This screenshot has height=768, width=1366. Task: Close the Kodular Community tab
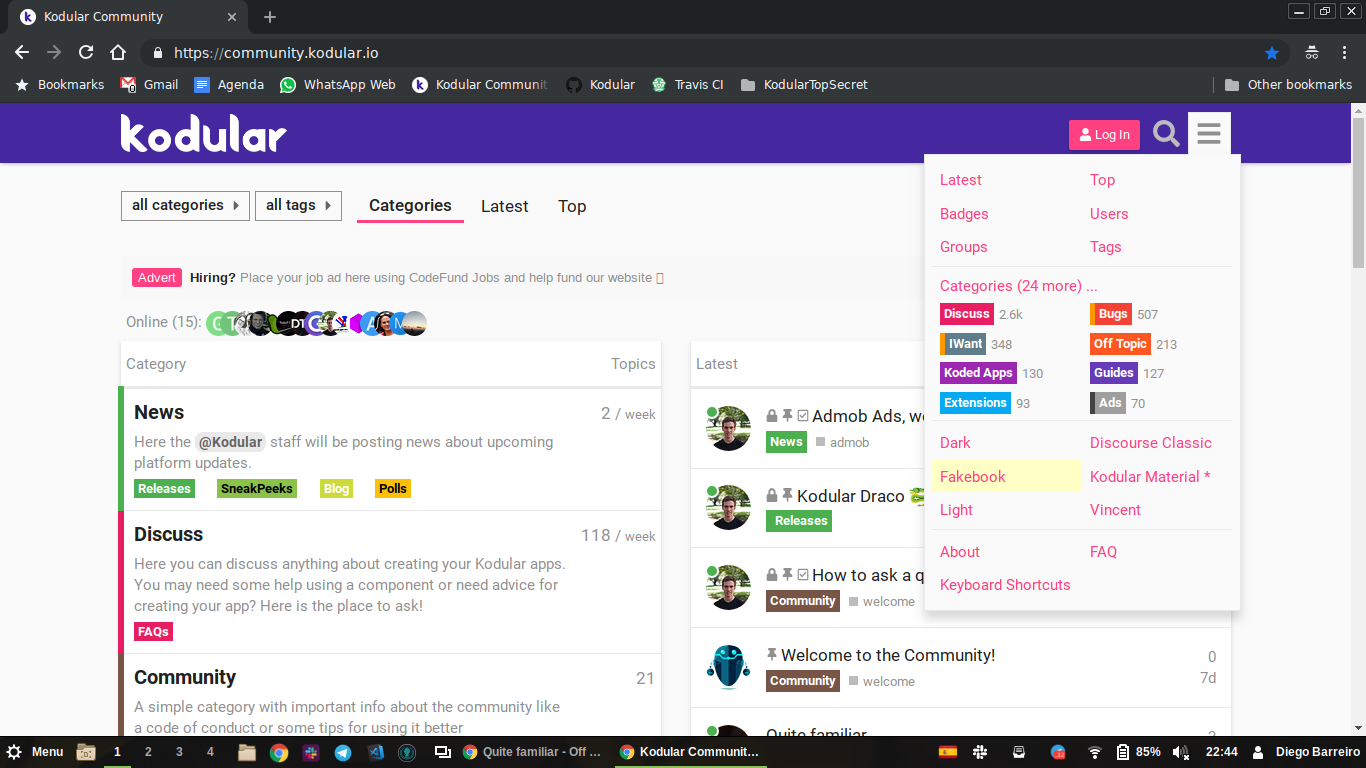point(232,17)
